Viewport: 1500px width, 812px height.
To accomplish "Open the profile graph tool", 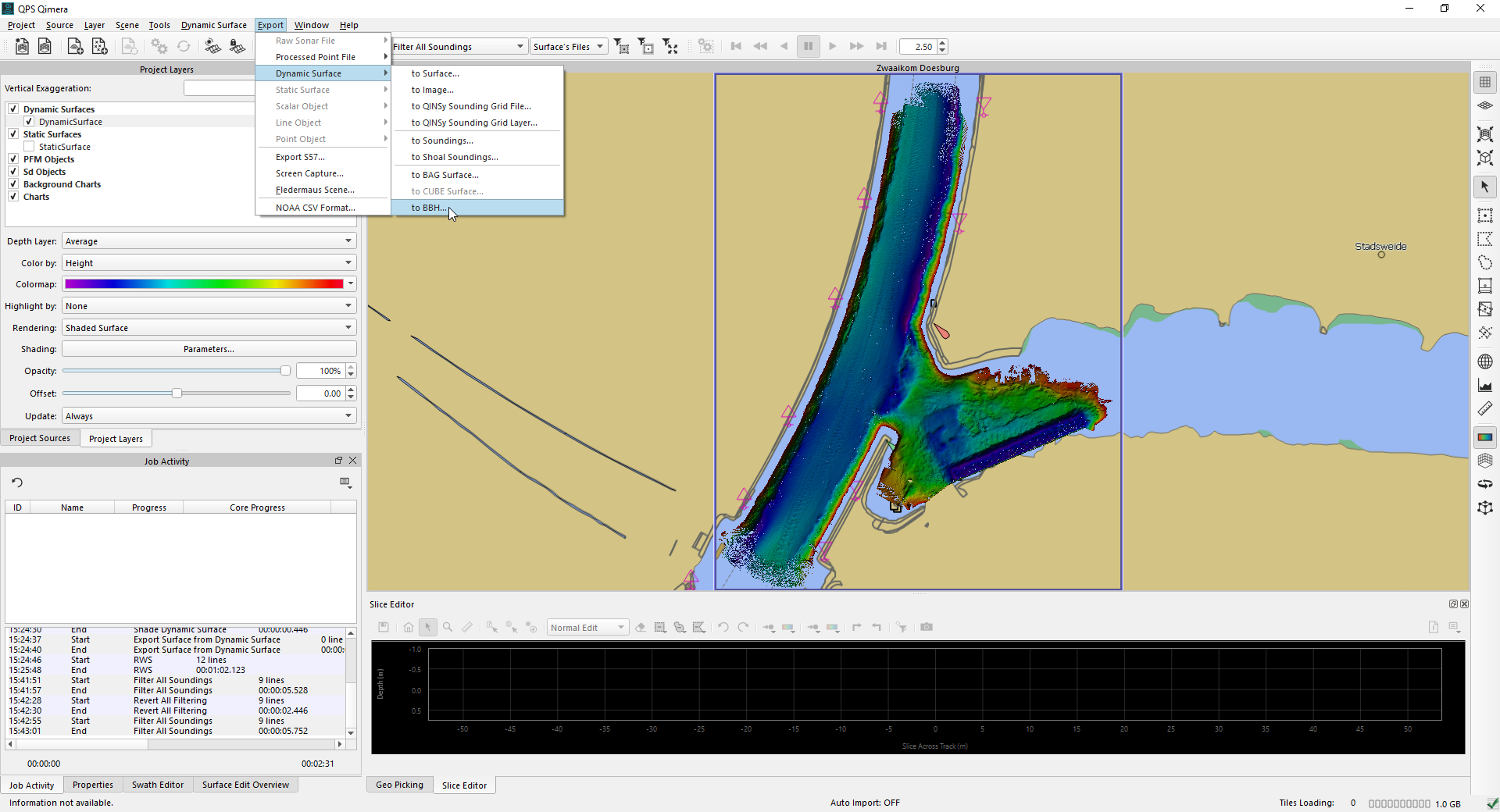I will tap(1484, 386).
